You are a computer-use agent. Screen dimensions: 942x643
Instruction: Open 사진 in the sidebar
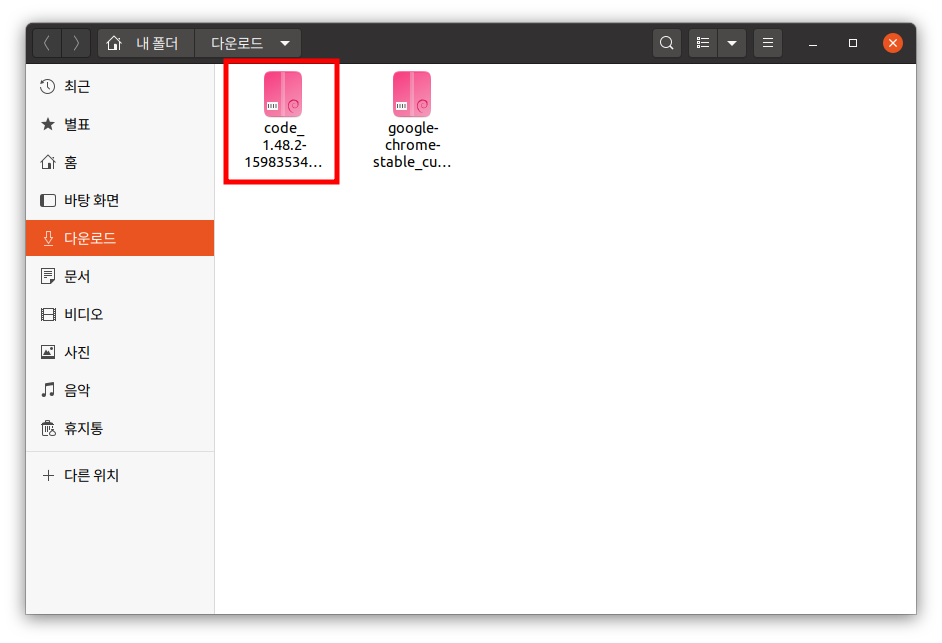click(x=120, y=352)
